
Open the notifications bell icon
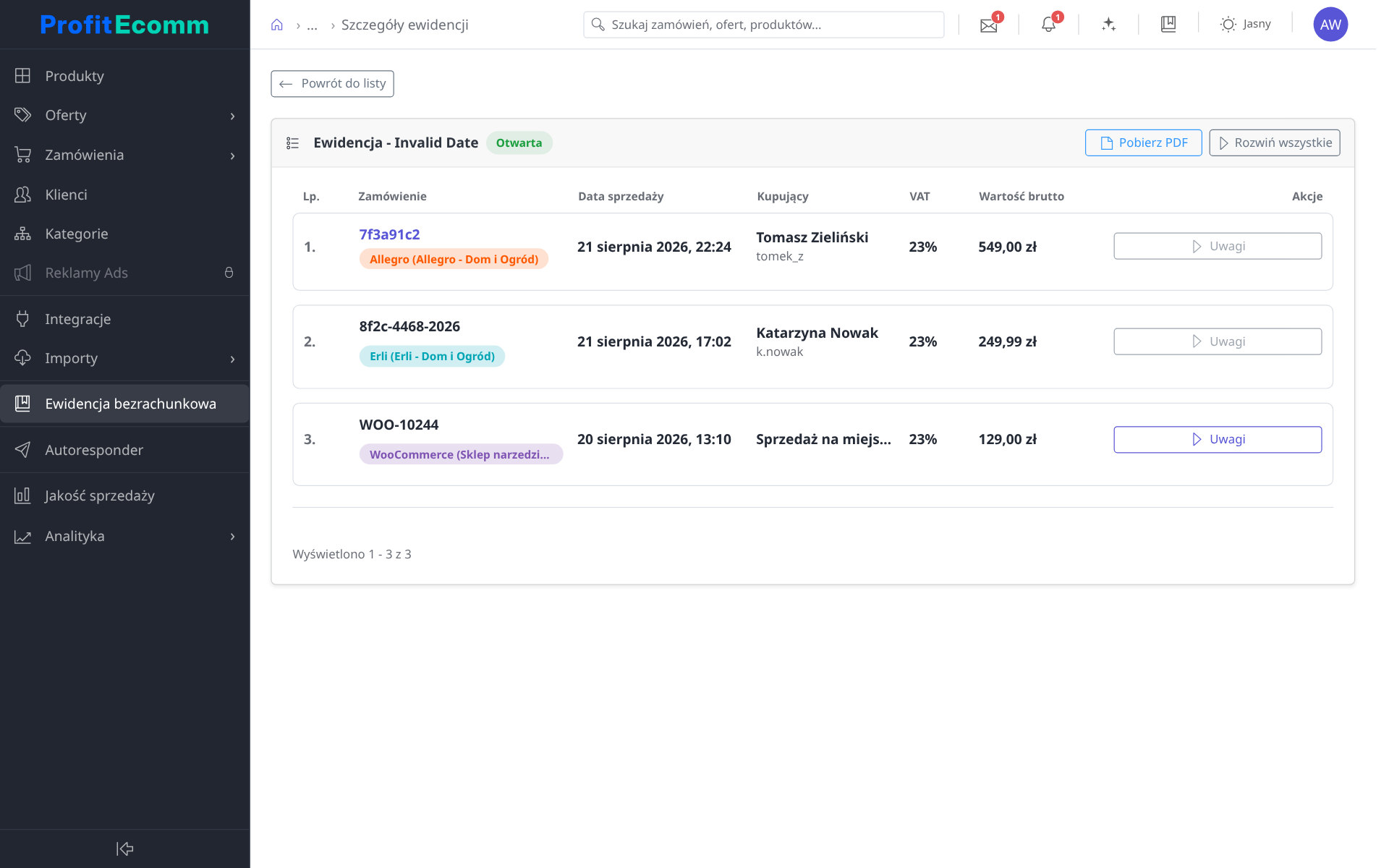coord(1048,25)
